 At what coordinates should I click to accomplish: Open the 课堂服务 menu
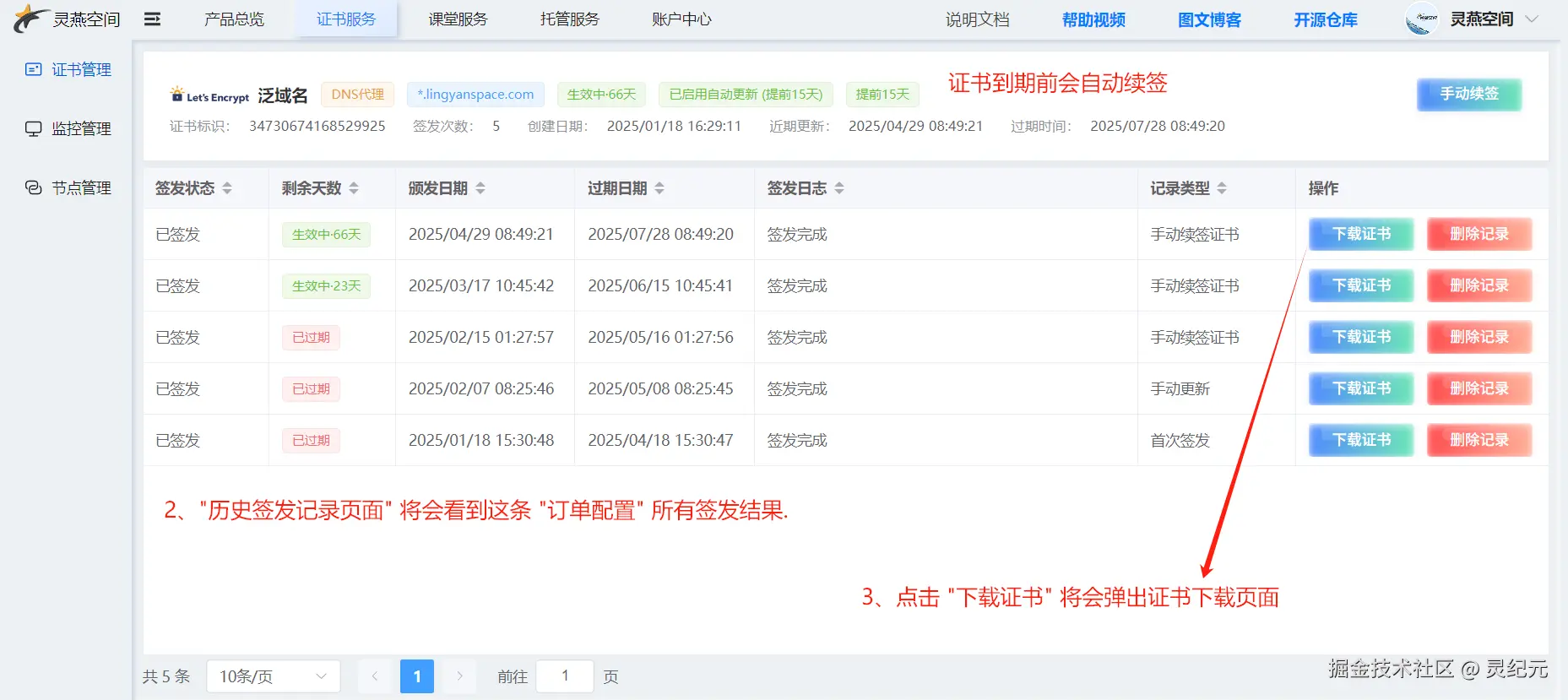tap(458, 19)
